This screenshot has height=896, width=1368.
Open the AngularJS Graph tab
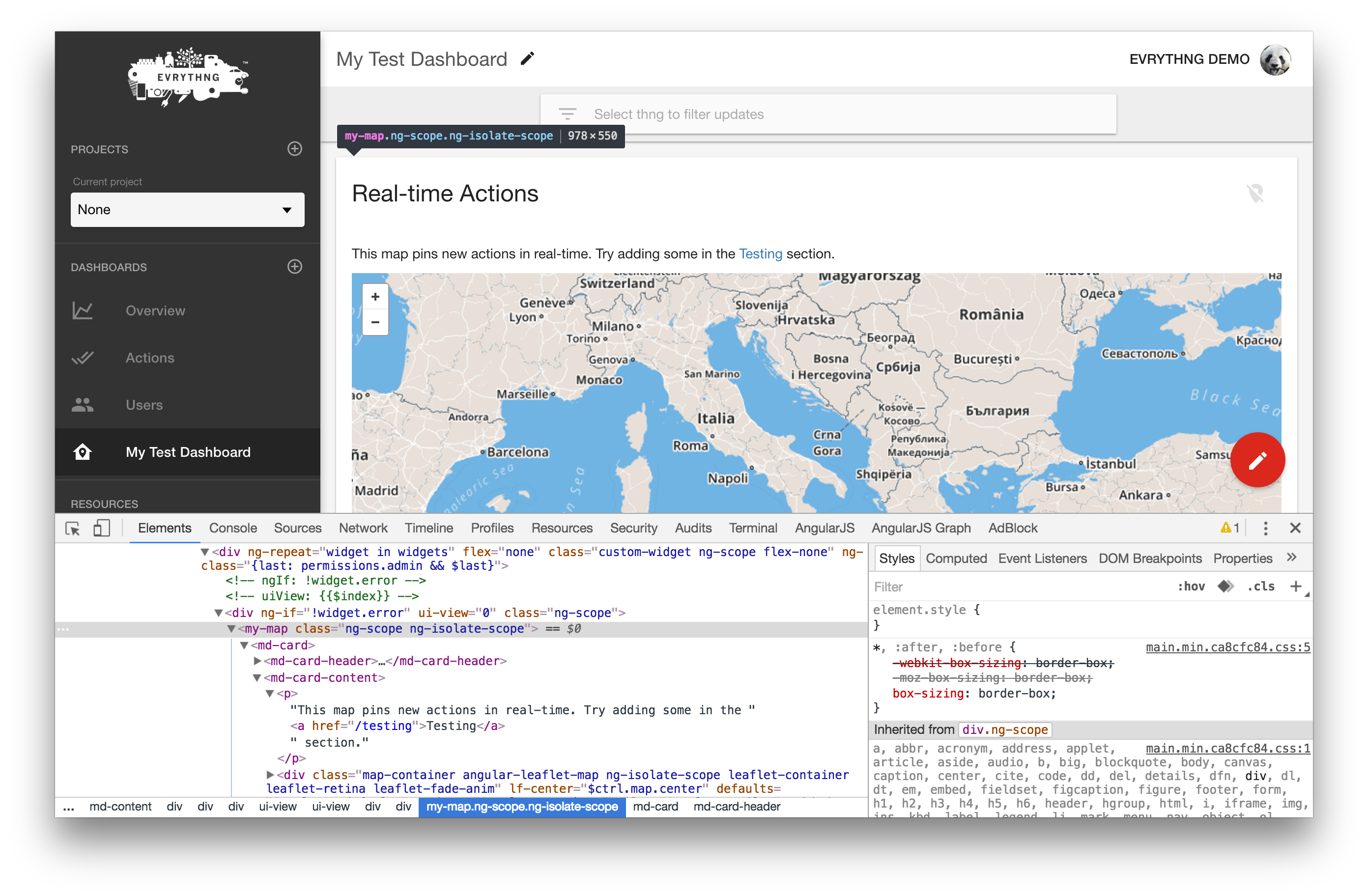pos(921,528)
